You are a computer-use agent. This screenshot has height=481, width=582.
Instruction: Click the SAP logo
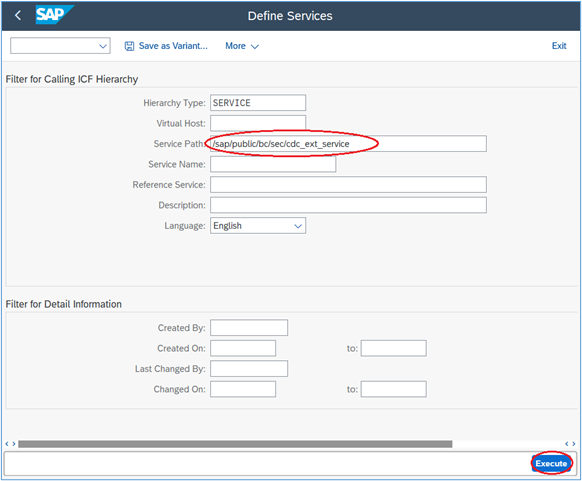(54, 15)
